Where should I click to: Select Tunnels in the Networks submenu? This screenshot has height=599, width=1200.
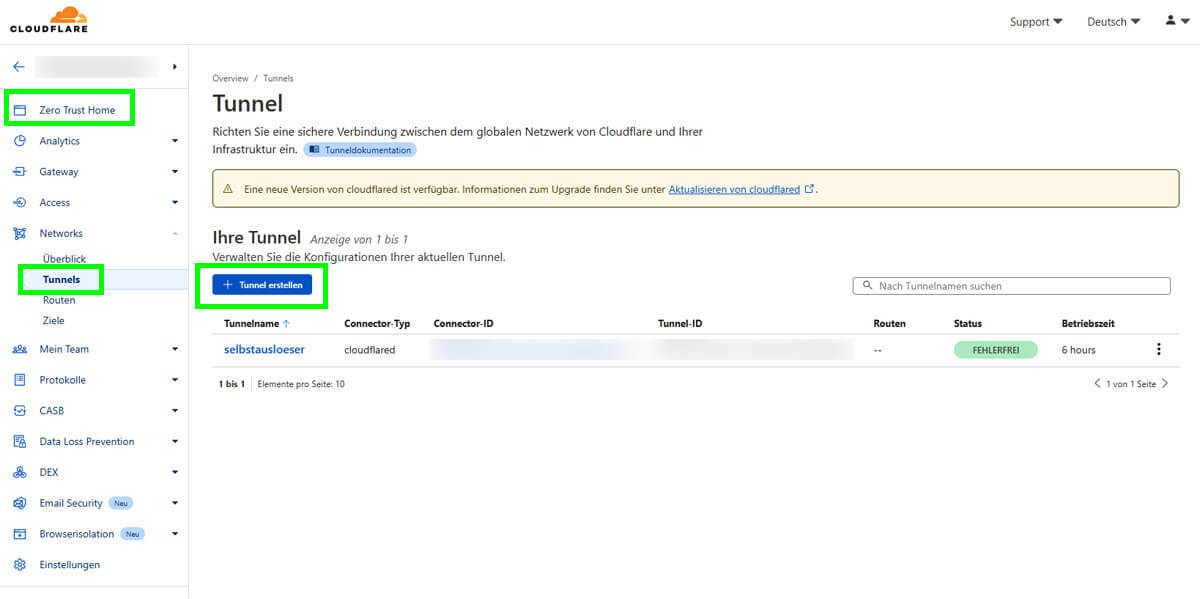click(61, 280)
